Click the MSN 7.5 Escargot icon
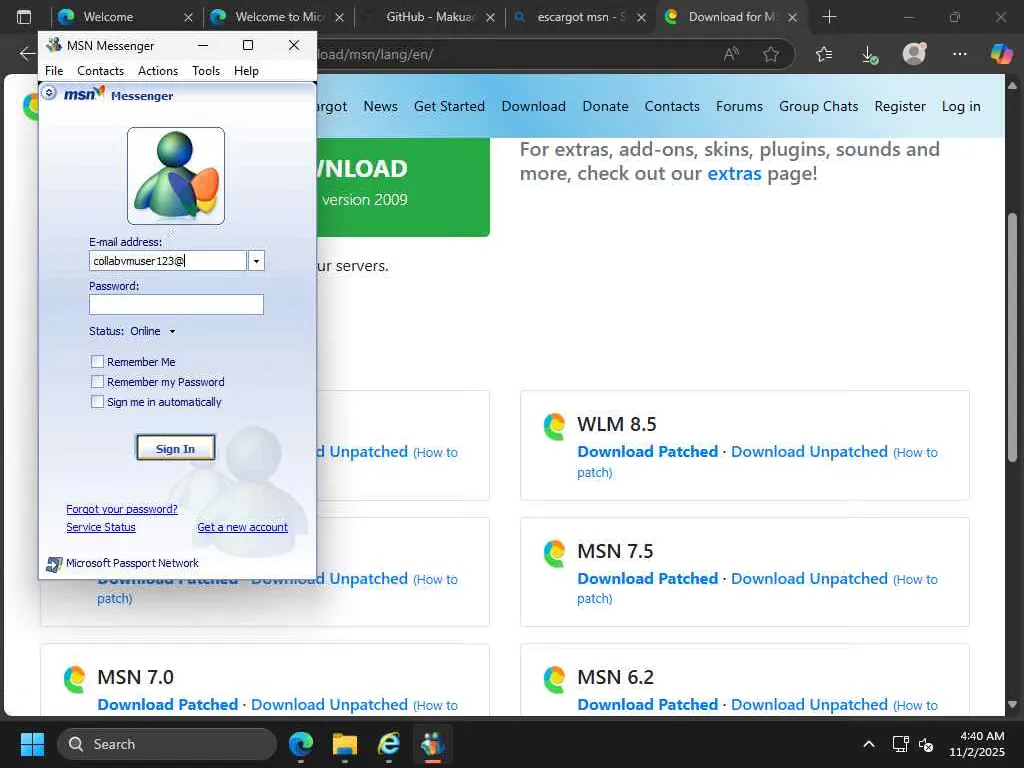 point(554,553)
